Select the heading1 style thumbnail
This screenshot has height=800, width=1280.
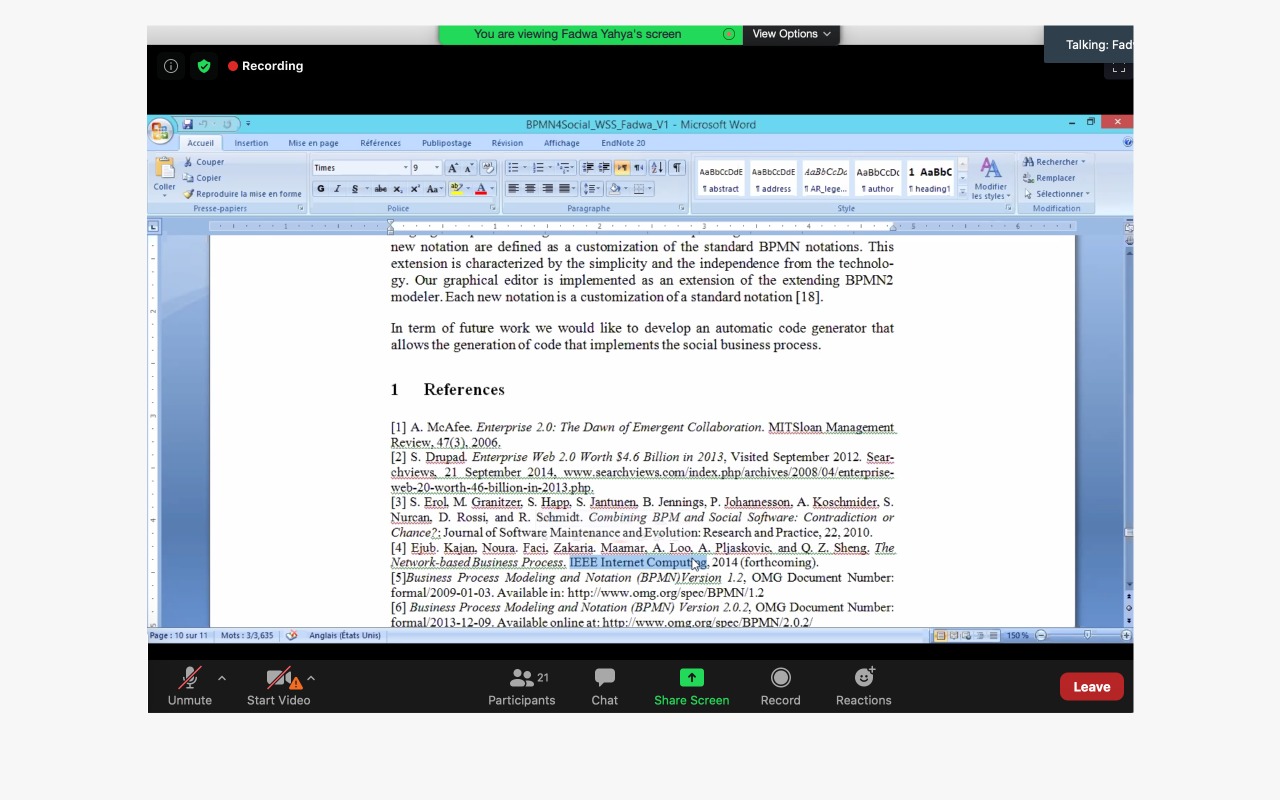[x=929, y=178]
